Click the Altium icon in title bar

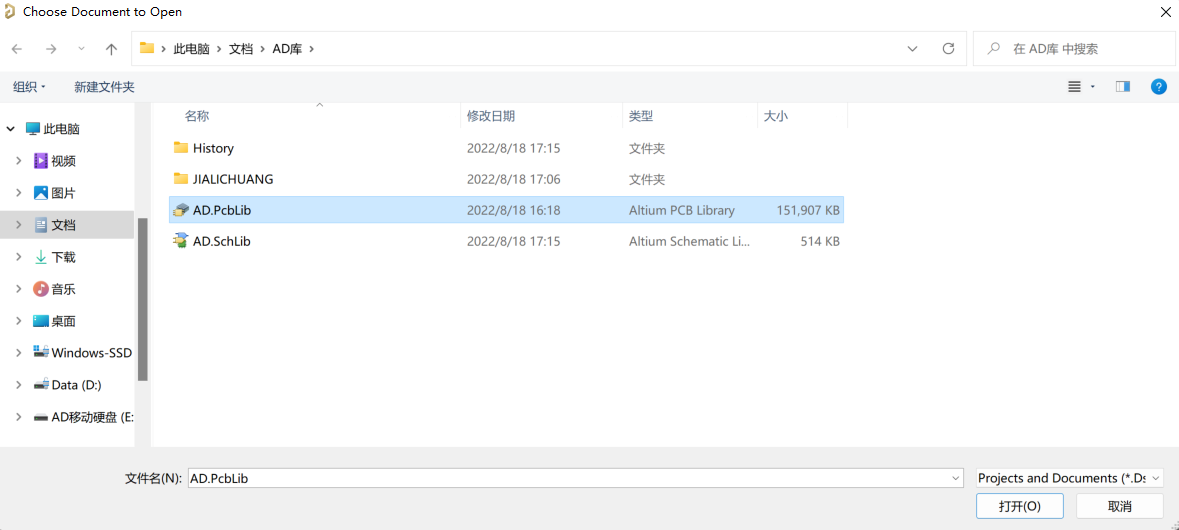(10, 12)
